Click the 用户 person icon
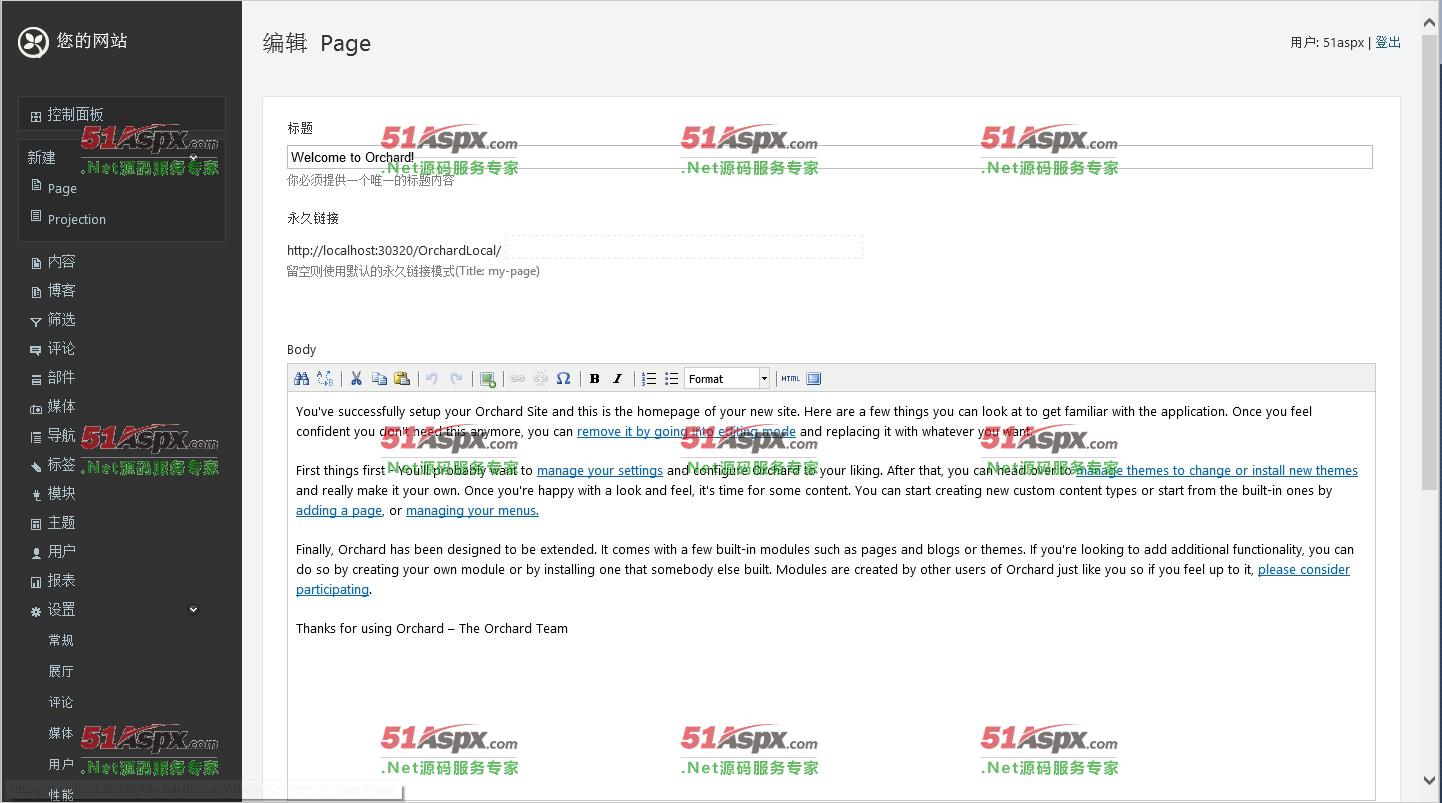 [x=36, y=553]
